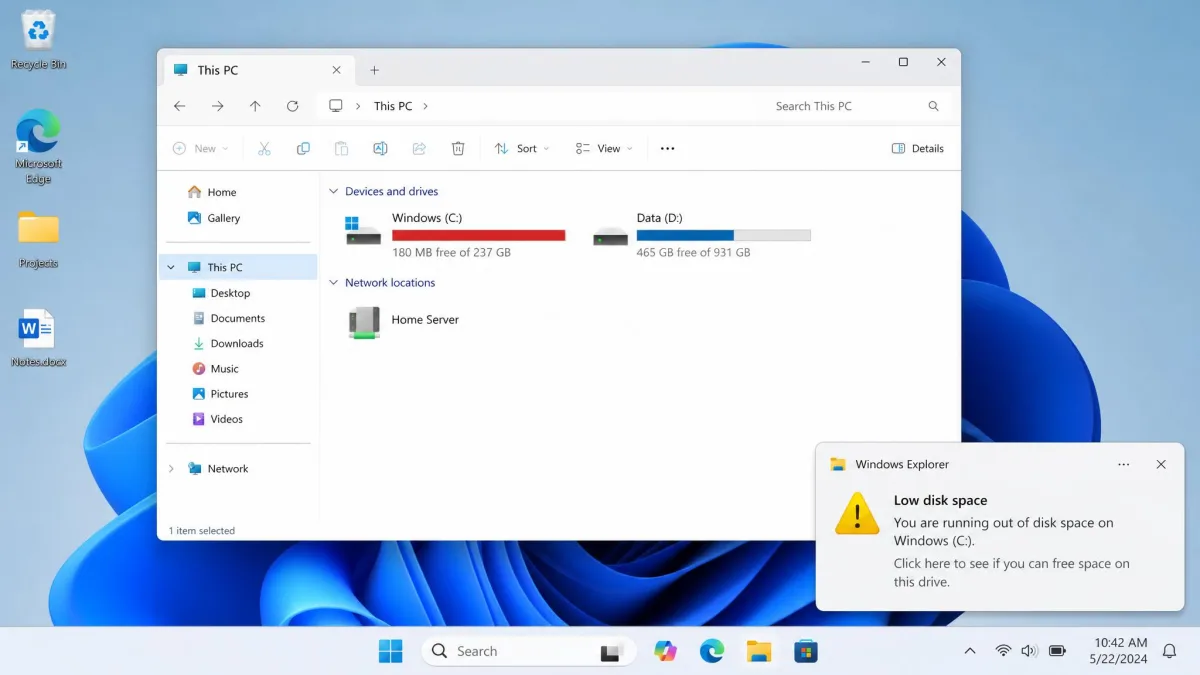Open Edge from the taskbar

[x=712, y=651]
